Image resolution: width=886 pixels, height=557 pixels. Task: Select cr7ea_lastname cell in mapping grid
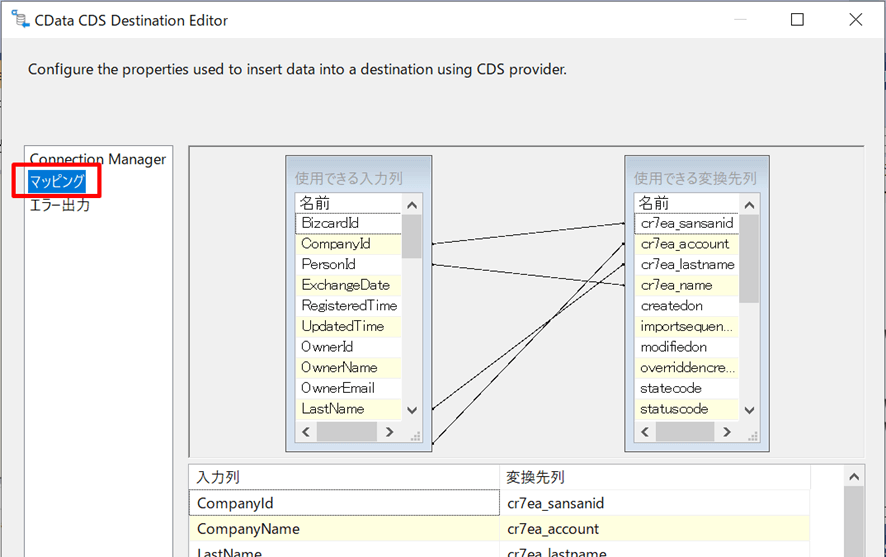[x=655, y=550]
